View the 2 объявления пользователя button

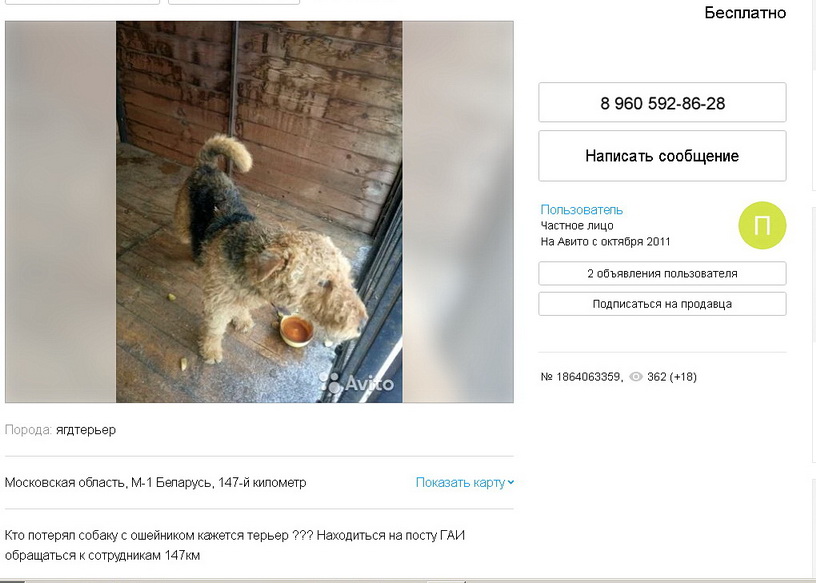pyautogui.click(x=662, y=273)
